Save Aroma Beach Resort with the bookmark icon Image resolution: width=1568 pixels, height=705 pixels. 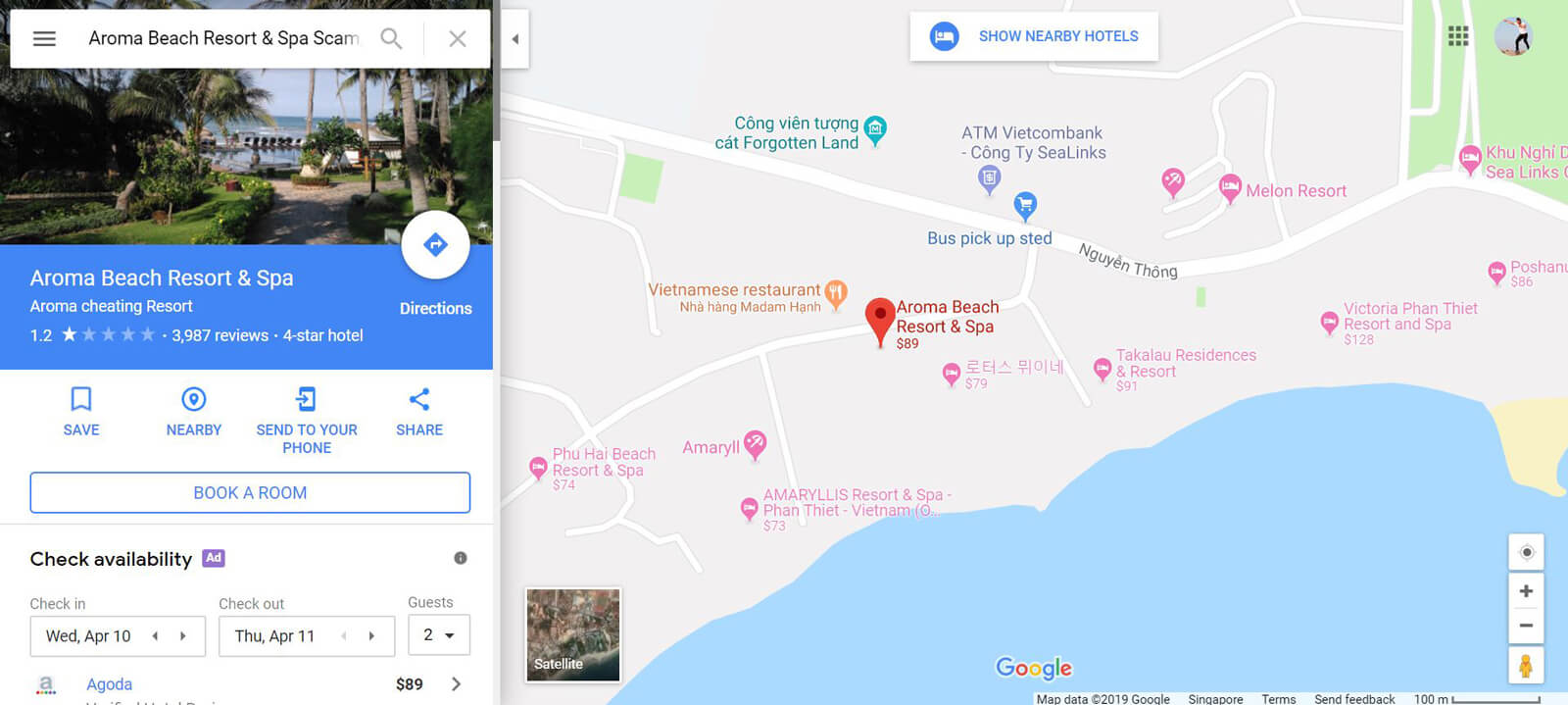click(x=81, y=399)
